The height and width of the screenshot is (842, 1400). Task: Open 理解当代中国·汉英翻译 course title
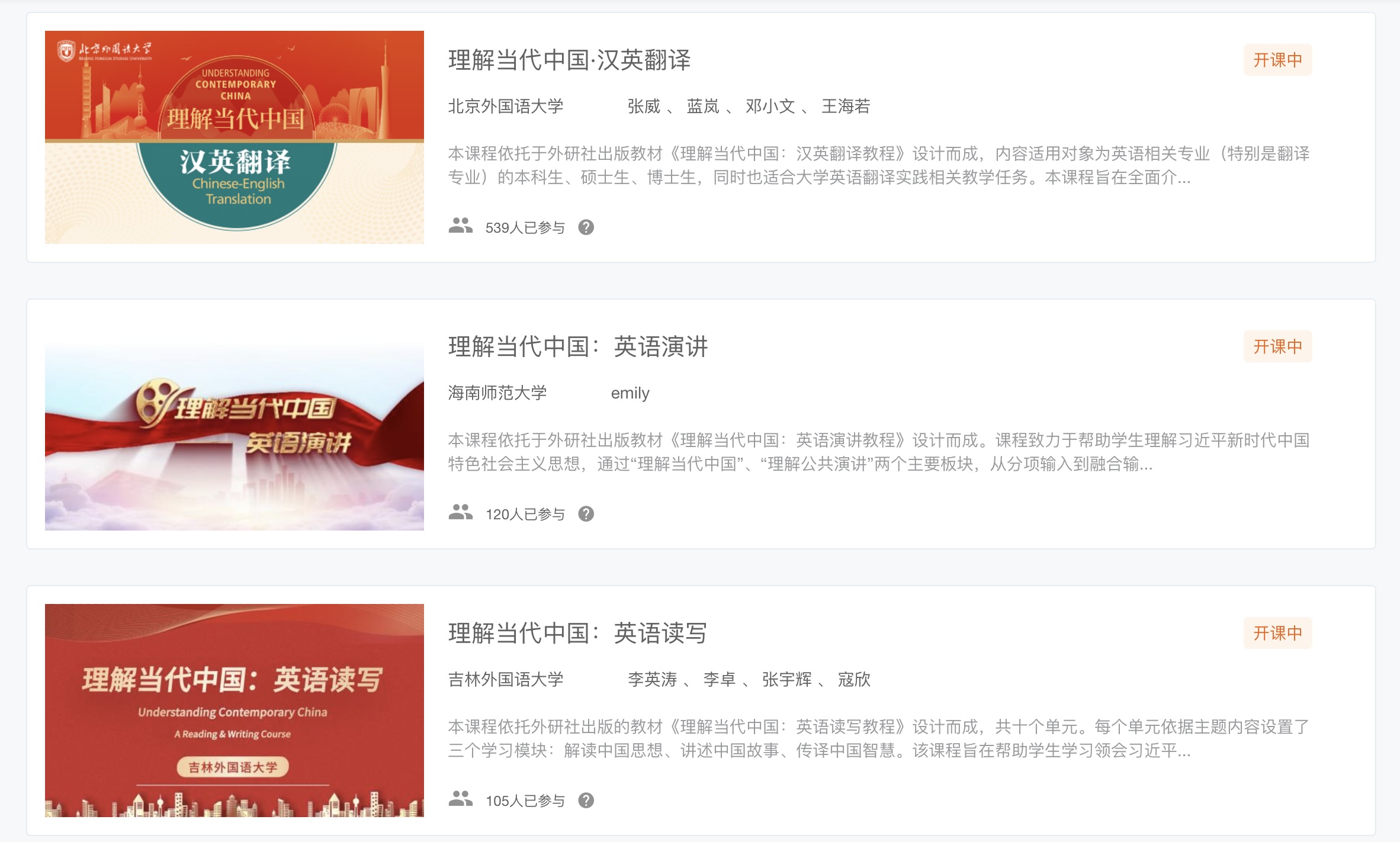pyautogui.click(x=570, y=60)
